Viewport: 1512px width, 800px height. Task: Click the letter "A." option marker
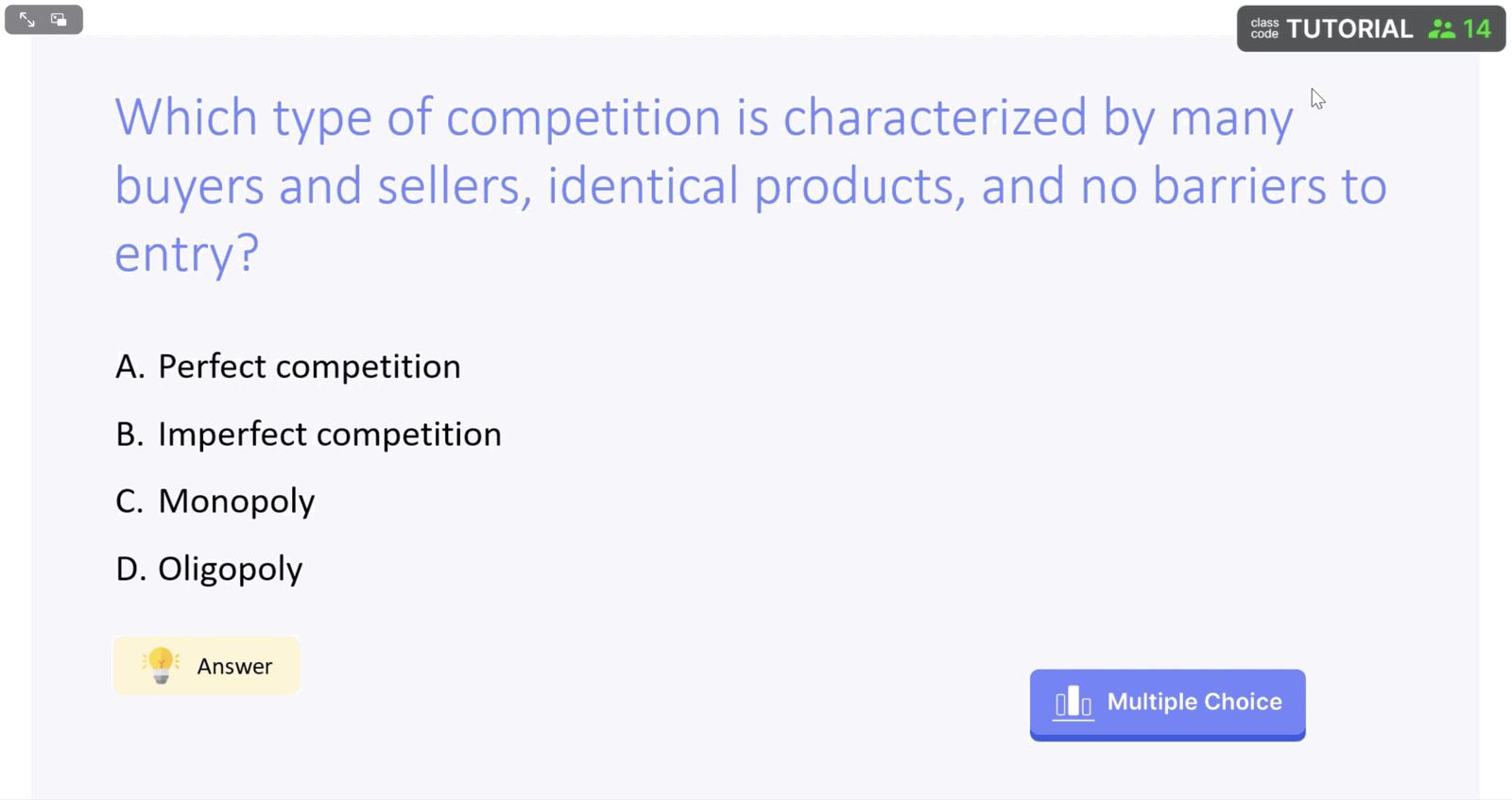pos(130,366)
